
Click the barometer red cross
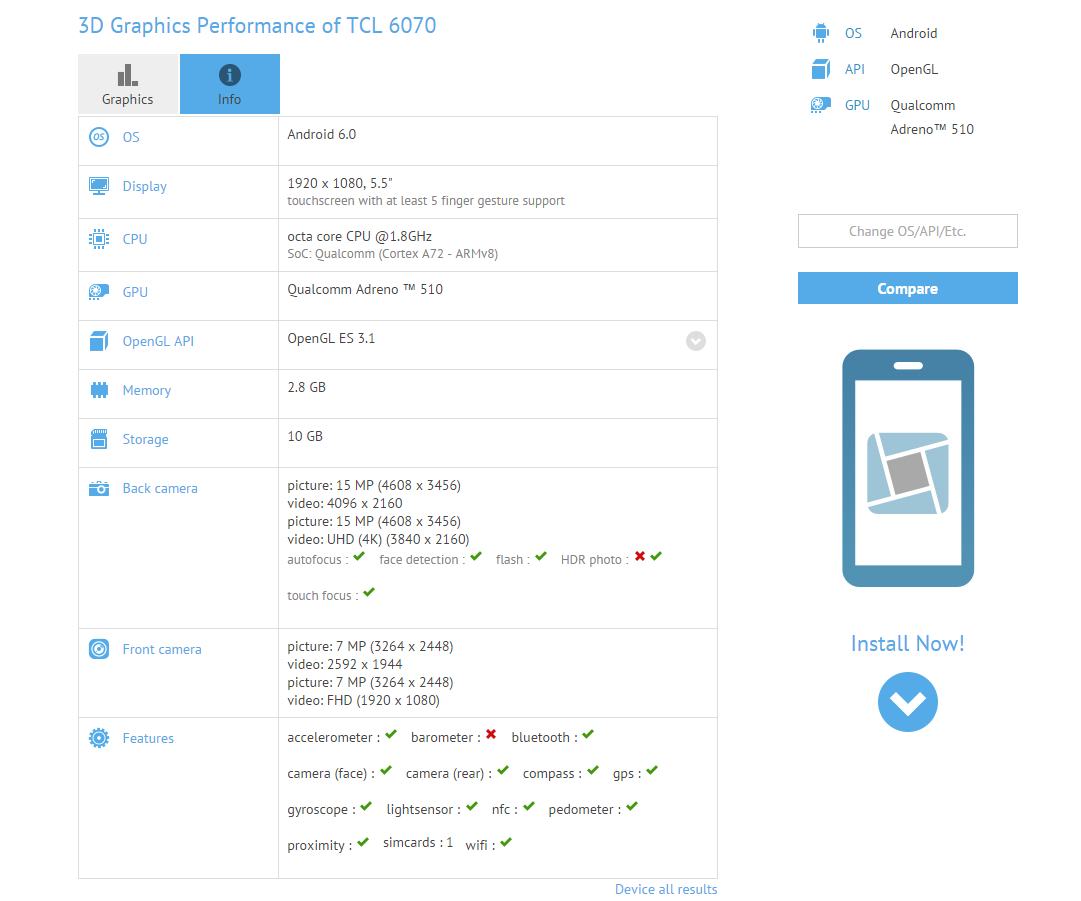(491, 734)
